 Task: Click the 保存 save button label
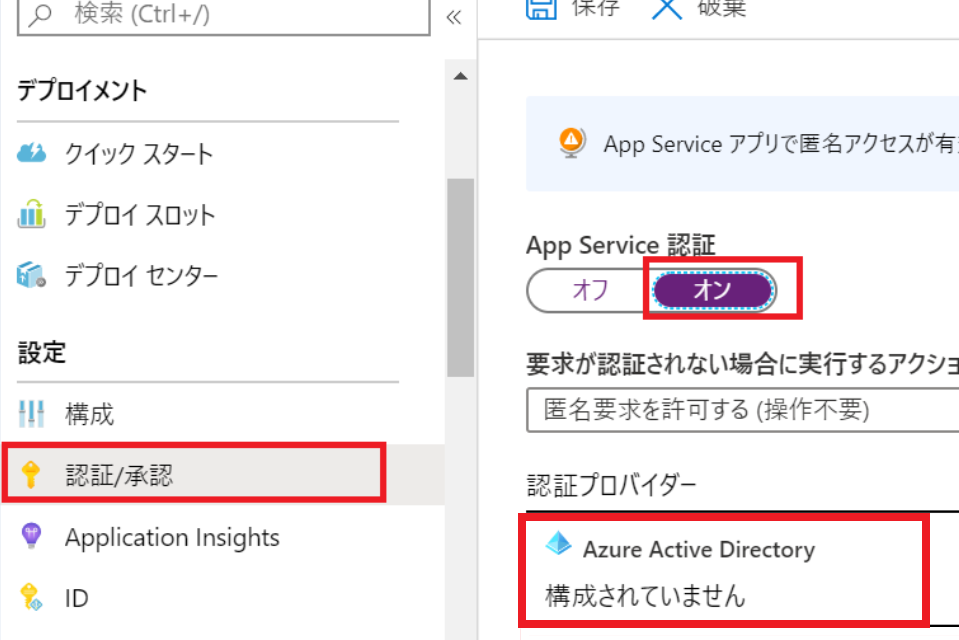pos(595,8)
